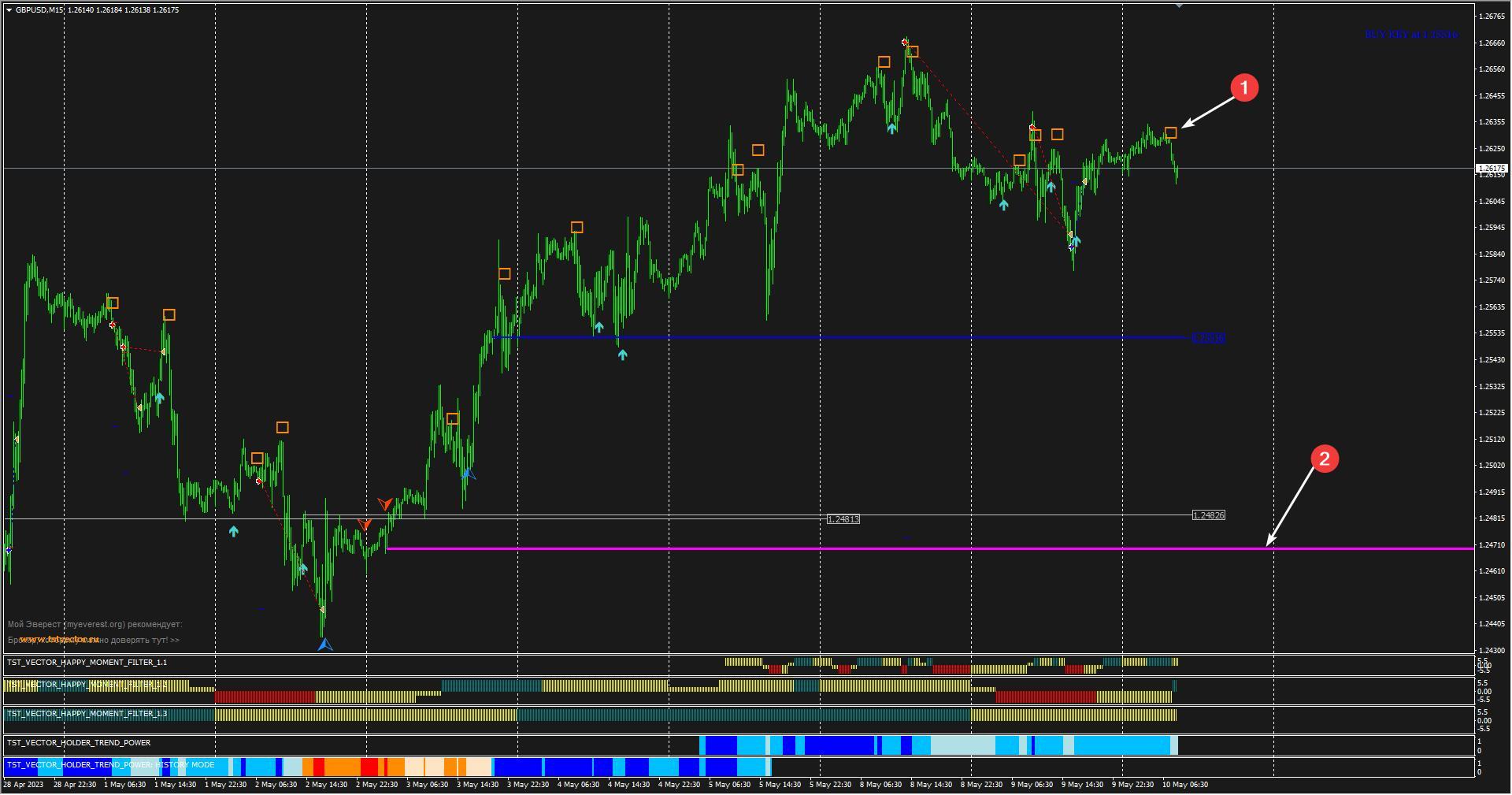This screenshot has width=1512, height=795.
Task: Select the upper red-orange down arrowhead near 1.24915
Action: point(385,503)
